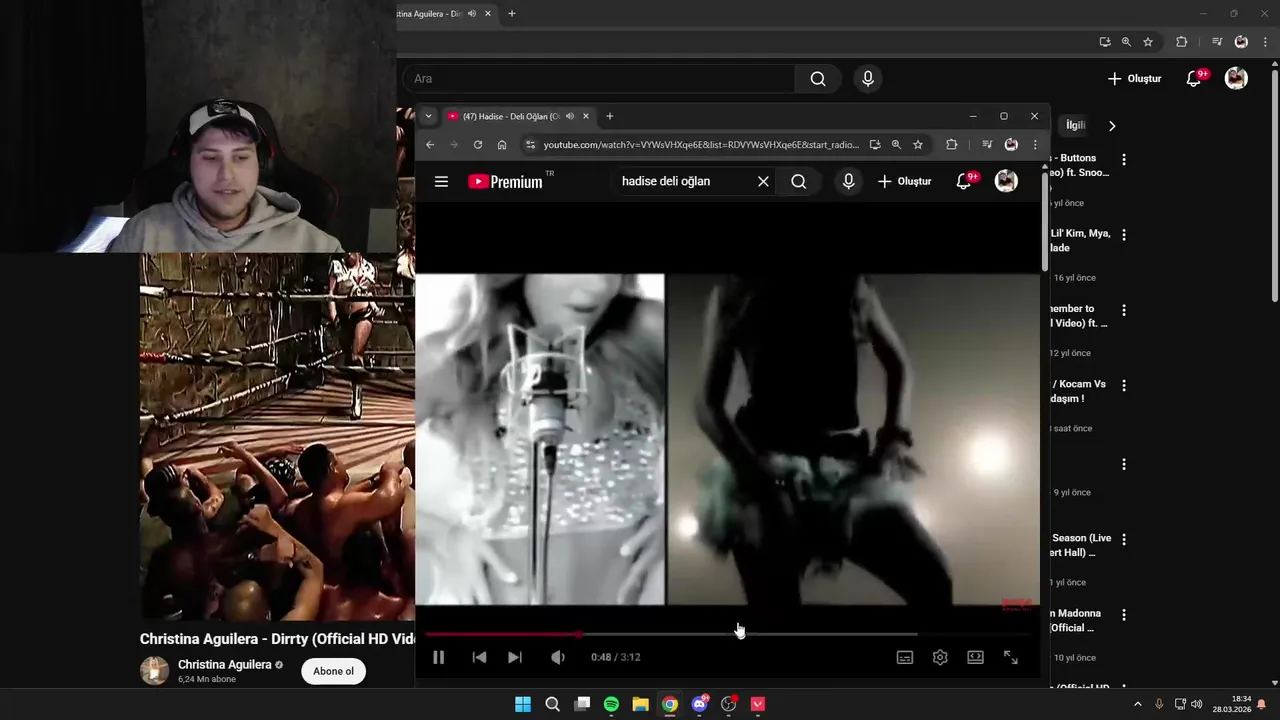Run search with front window magnifier button
Viewport: 1280px width, 720px height.
798,181
